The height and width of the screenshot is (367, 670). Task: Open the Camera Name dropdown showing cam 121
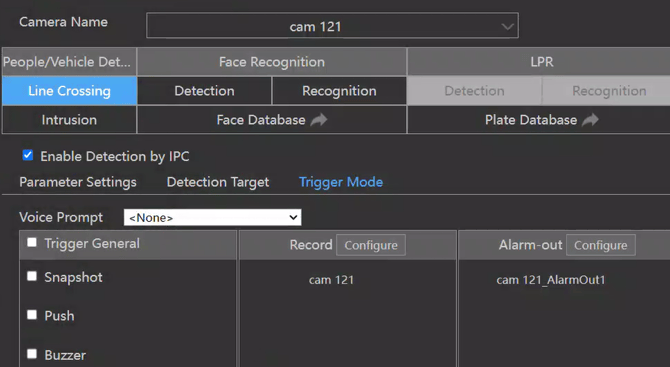tap(332, 26)
